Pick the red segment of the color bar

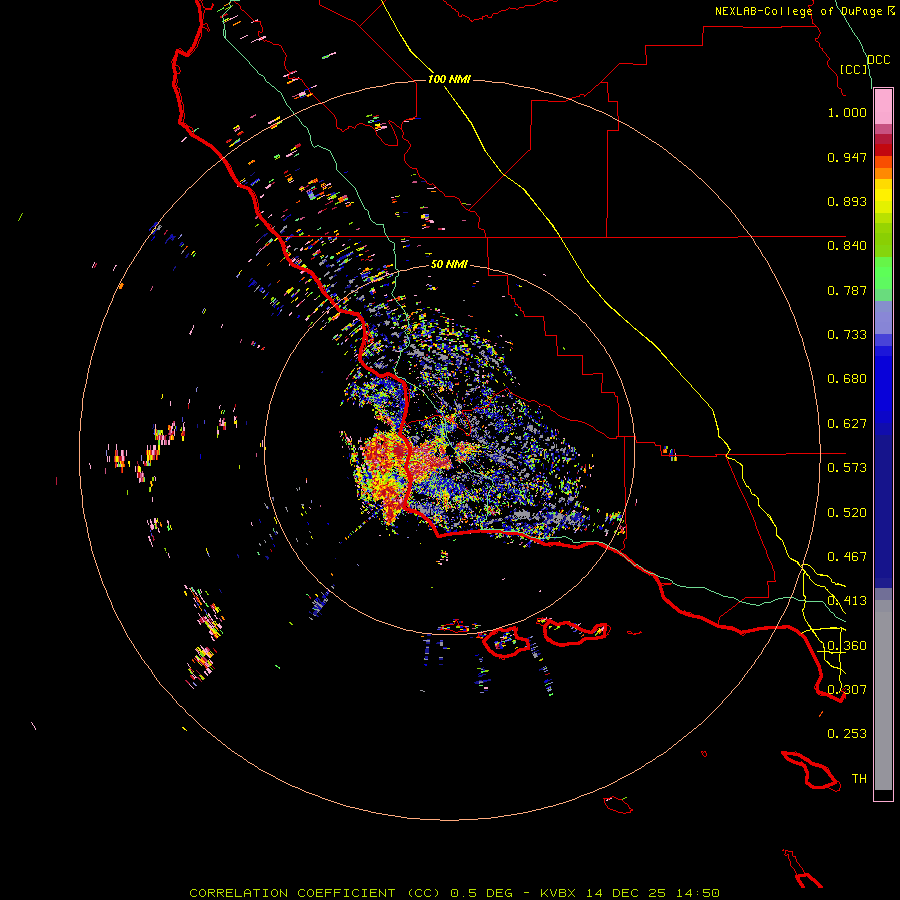click(x=883, y=150)
